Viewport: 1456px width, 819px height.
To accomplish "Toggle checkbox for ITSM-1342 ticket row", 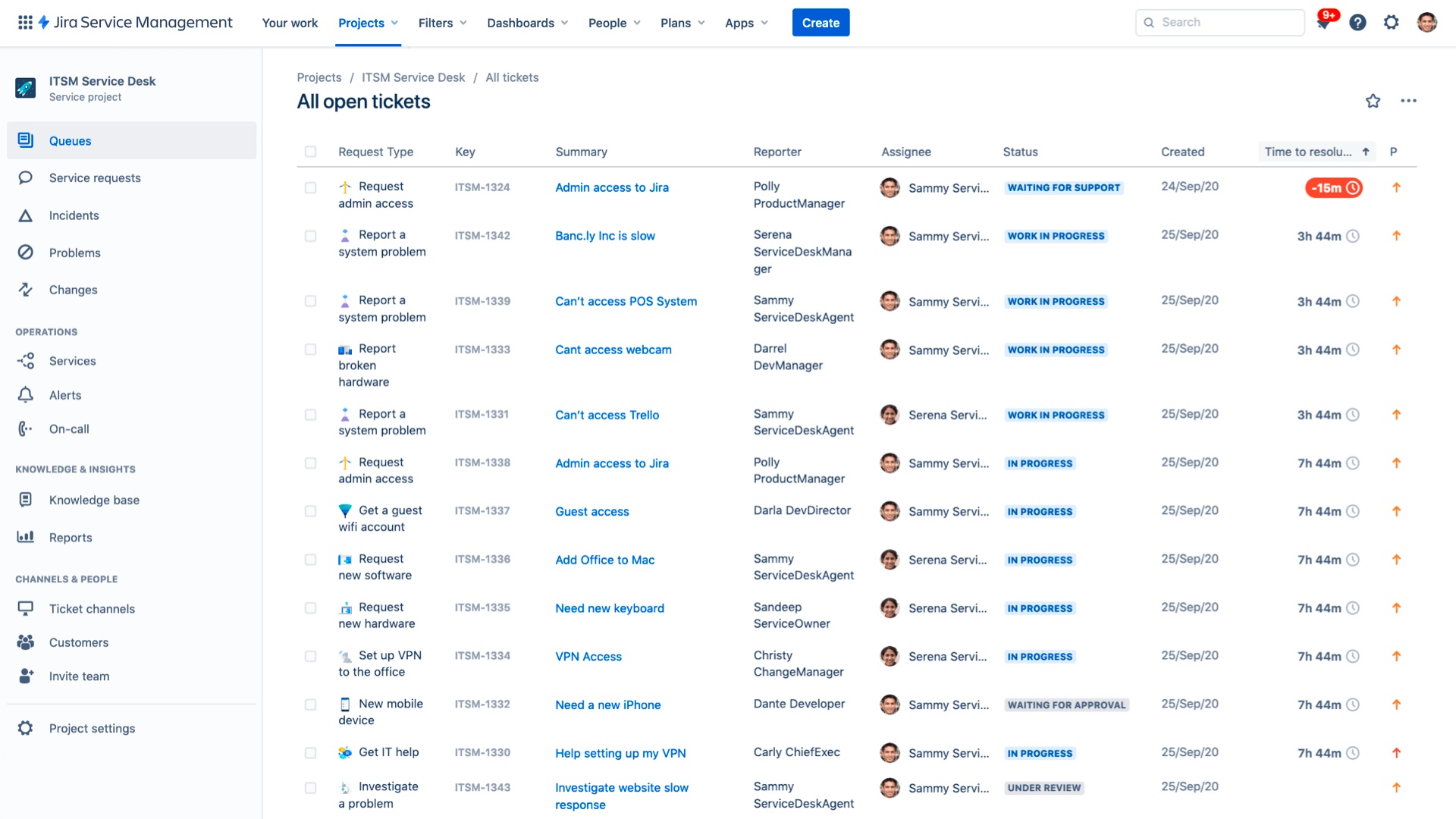I will [311, 235].
